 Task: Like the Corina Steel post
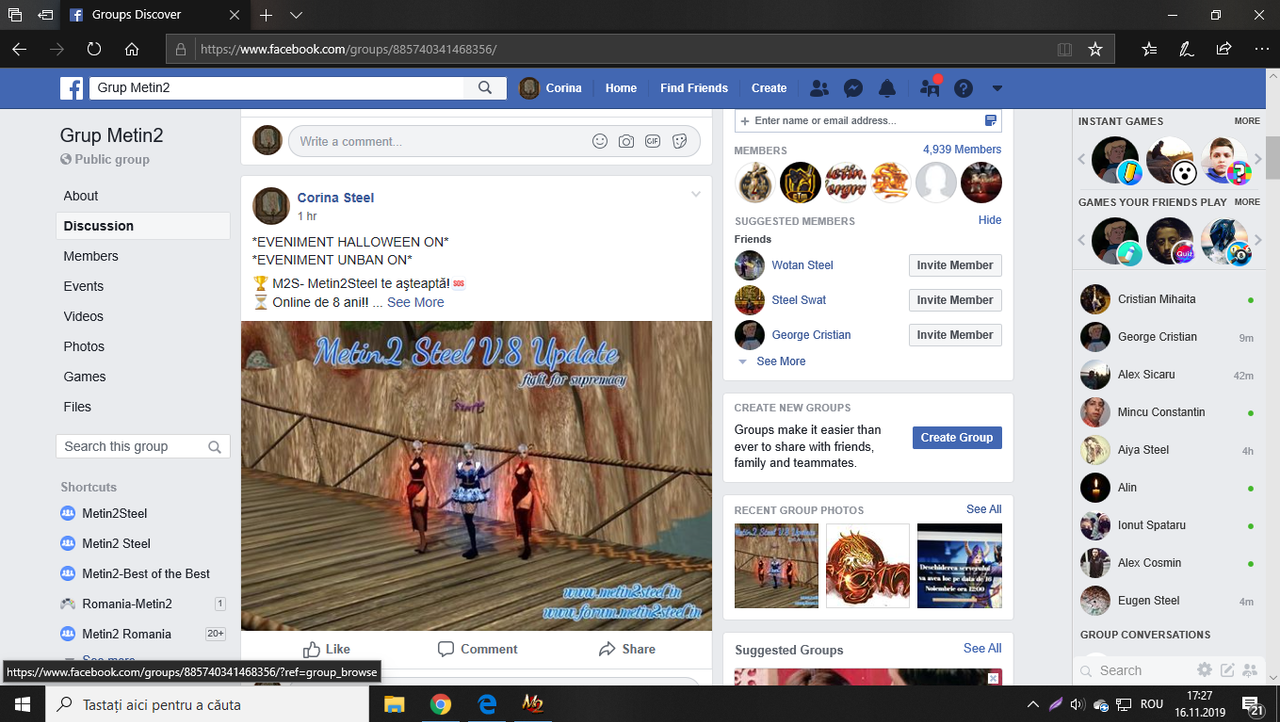pos(327,649)
